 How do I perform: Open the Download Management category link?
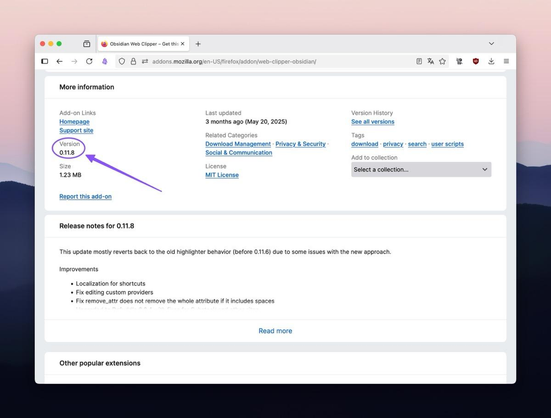pyautogui.click(x=238, y=144)
